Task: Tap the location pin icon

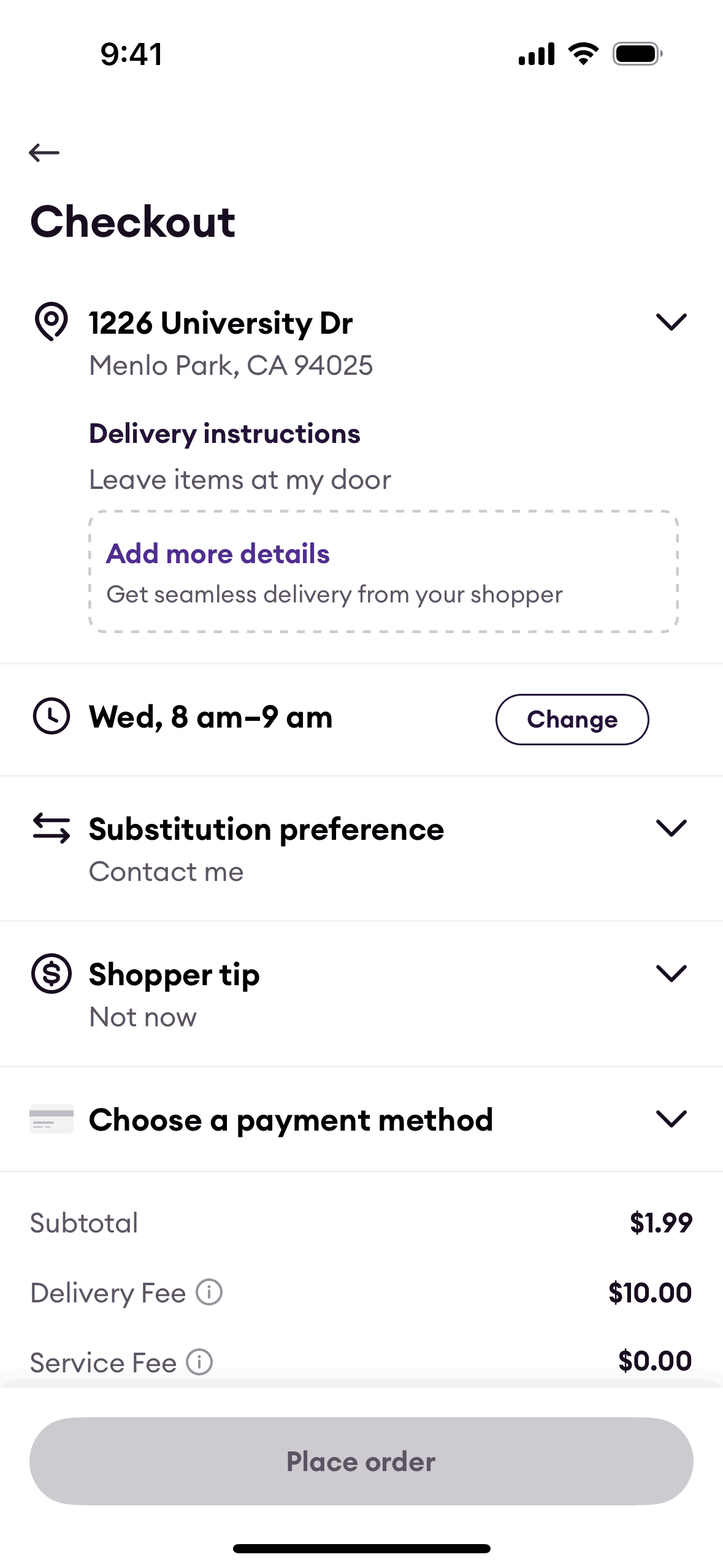Action: 52,321
